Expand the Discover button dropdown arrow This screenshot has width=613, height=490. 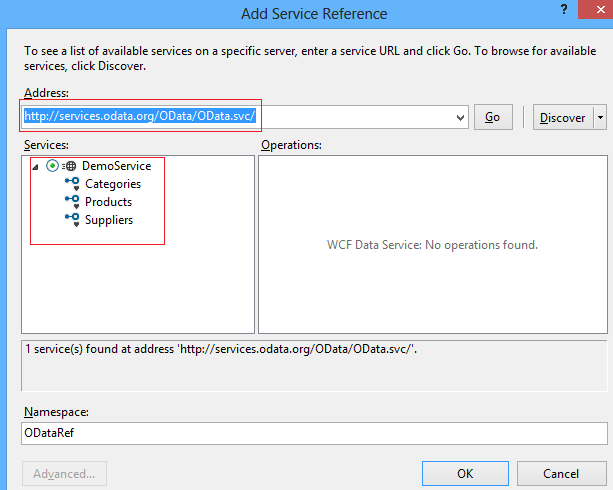click(600, 117)
